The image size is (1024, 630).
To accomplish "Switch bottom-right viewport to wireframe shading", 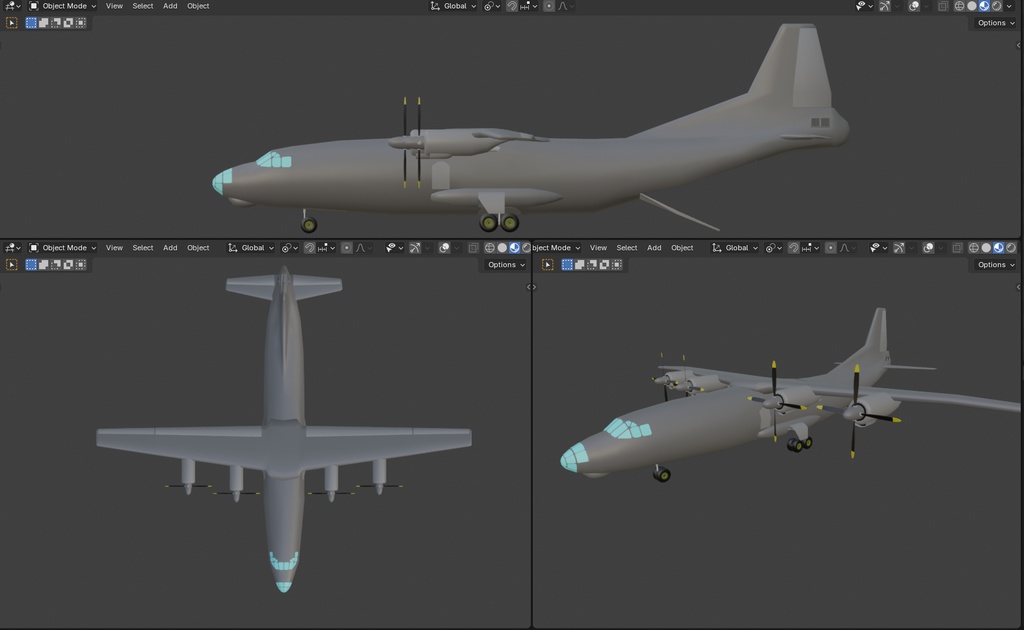I will tap(974, 247).
